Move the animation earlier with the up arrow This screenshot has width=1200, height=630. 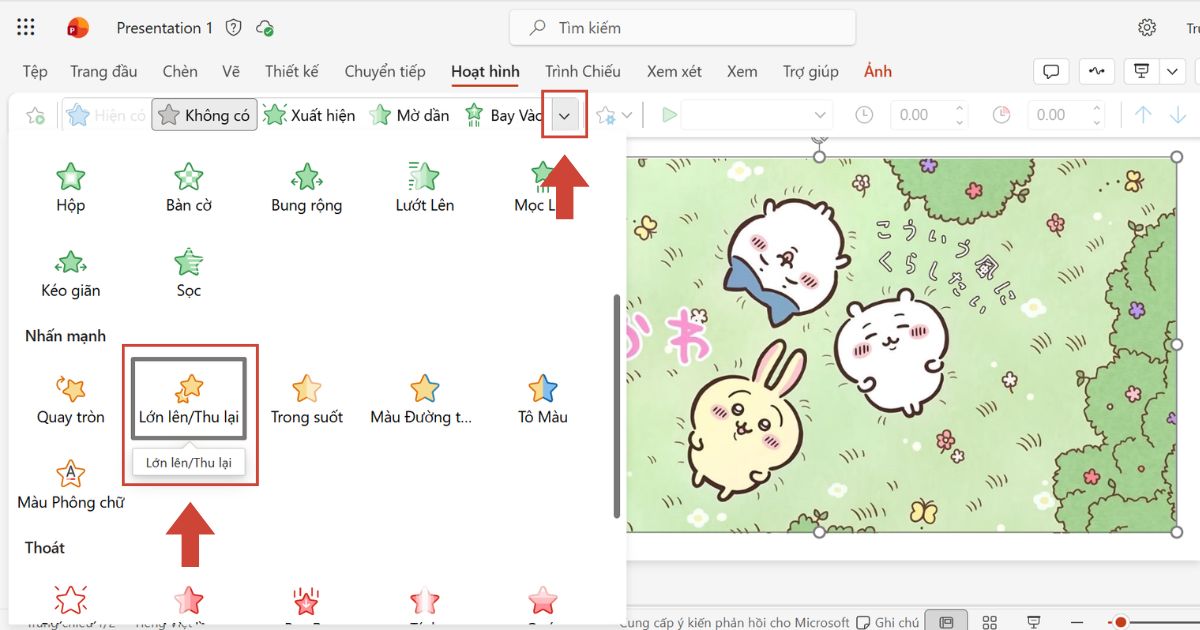(1143, 116)
